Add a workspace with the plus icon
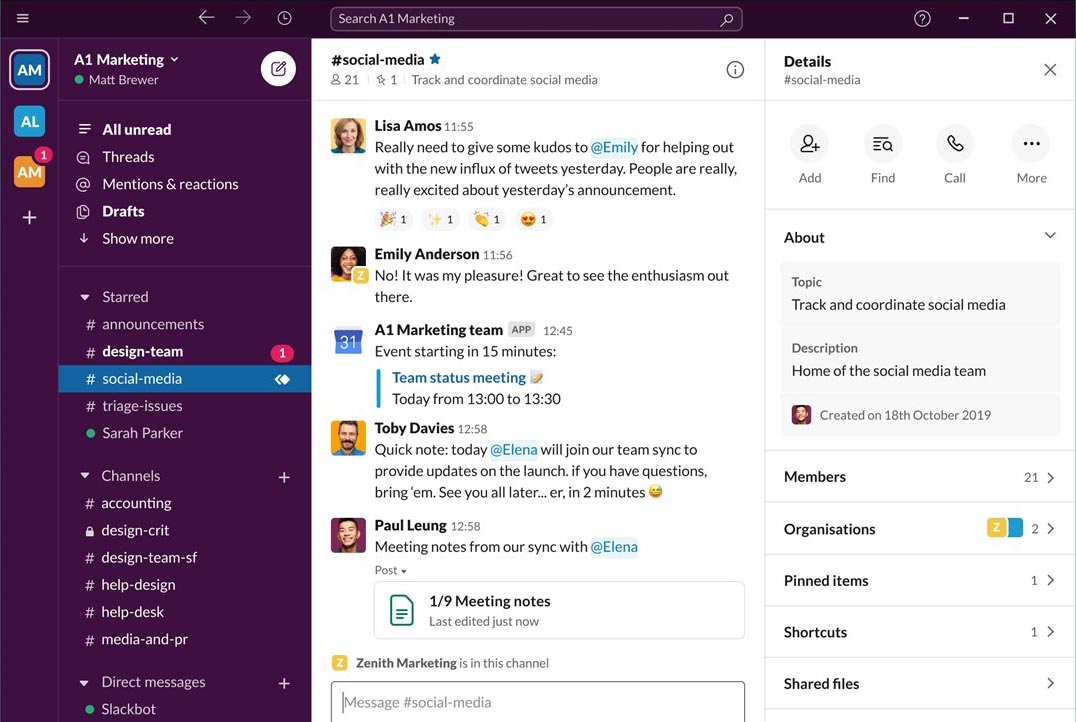The image size is (1076, 722). click(x=29, y=217)
